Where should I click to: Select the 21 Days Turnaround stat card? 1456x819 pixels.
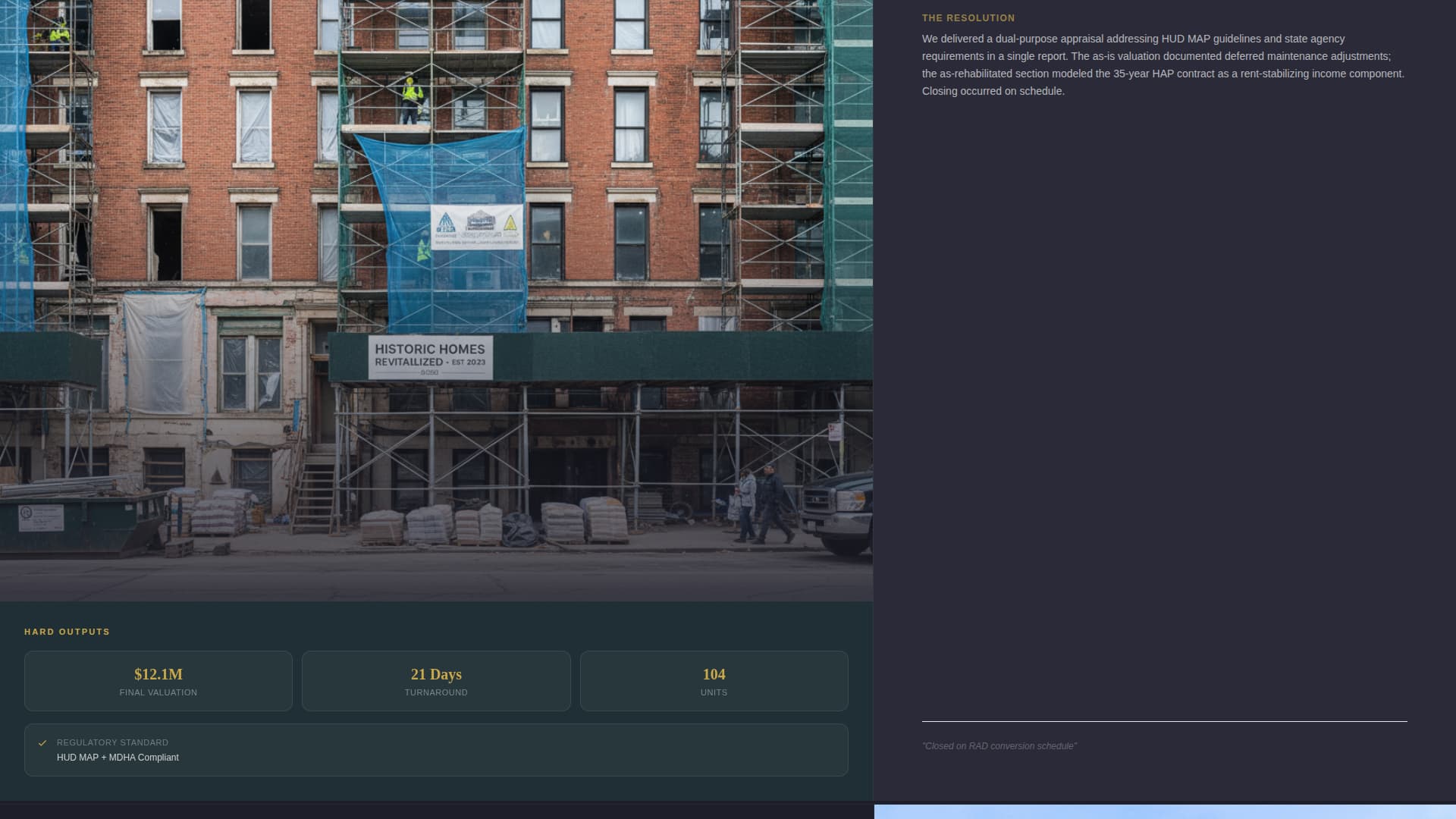click(435, 679)
